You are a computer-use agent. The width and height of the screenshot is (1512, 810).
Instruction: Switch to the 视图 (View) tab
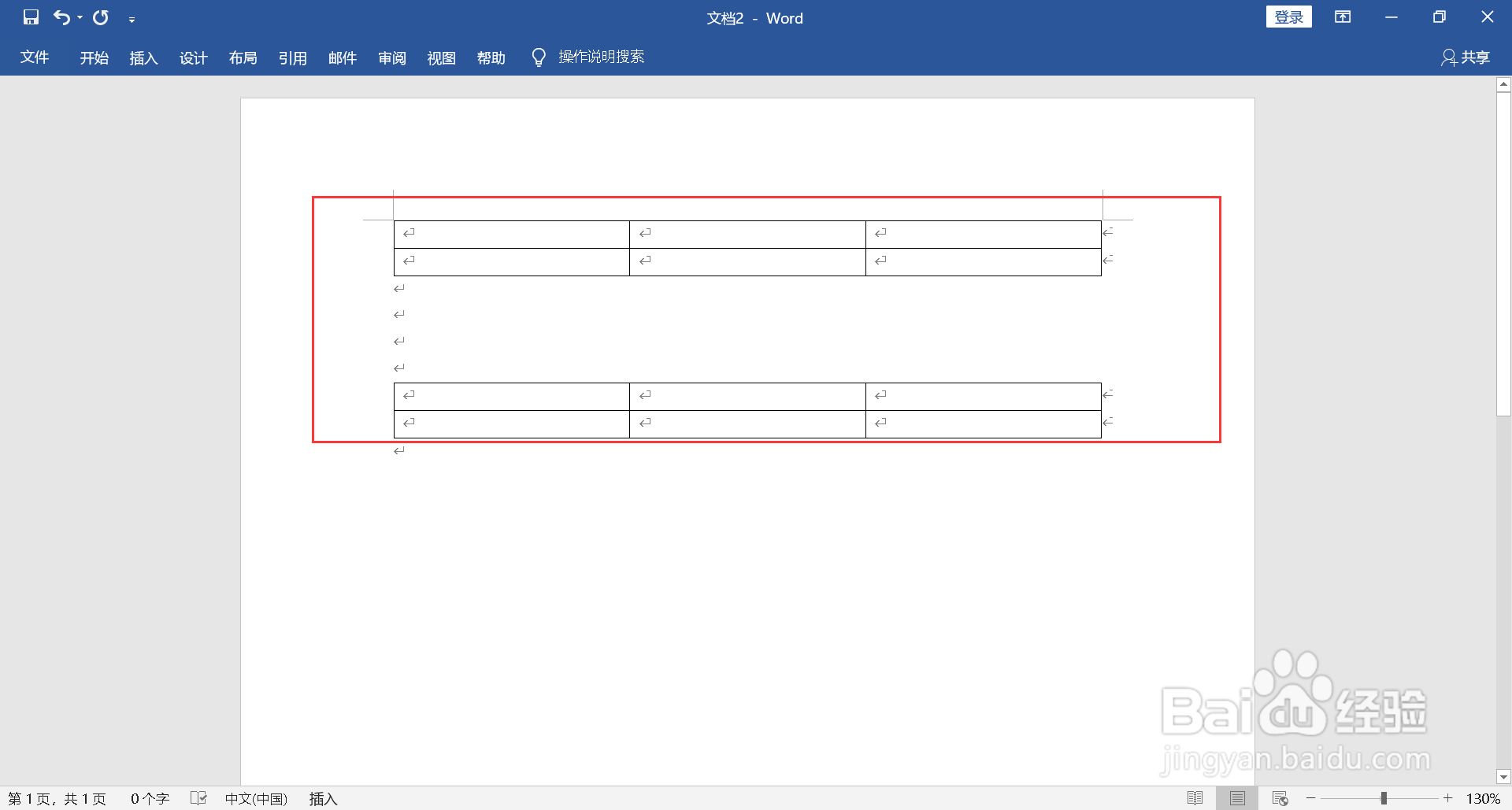pos(442,57)
